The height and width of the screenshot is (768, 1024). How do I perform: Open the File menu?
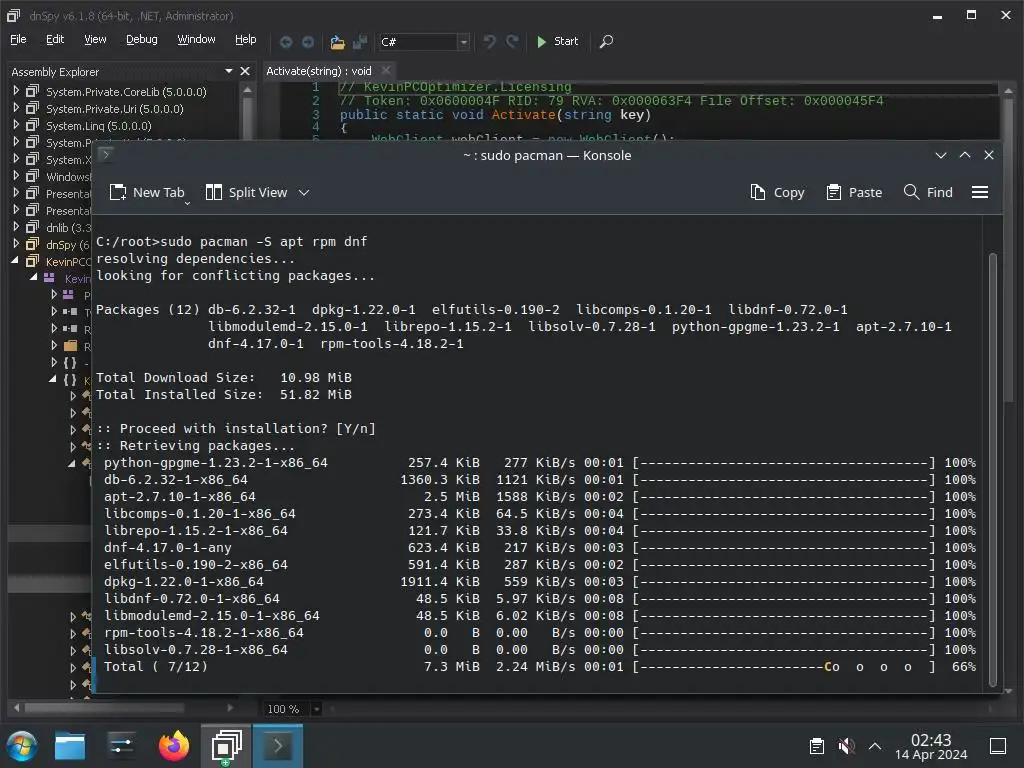tap(18, 39)
